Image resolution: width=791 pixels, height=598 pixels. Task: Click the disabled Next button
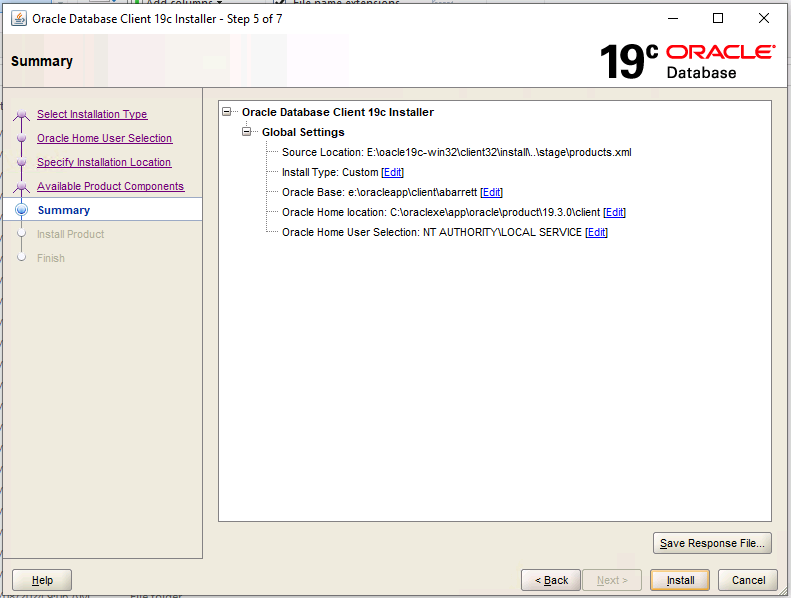612,580
